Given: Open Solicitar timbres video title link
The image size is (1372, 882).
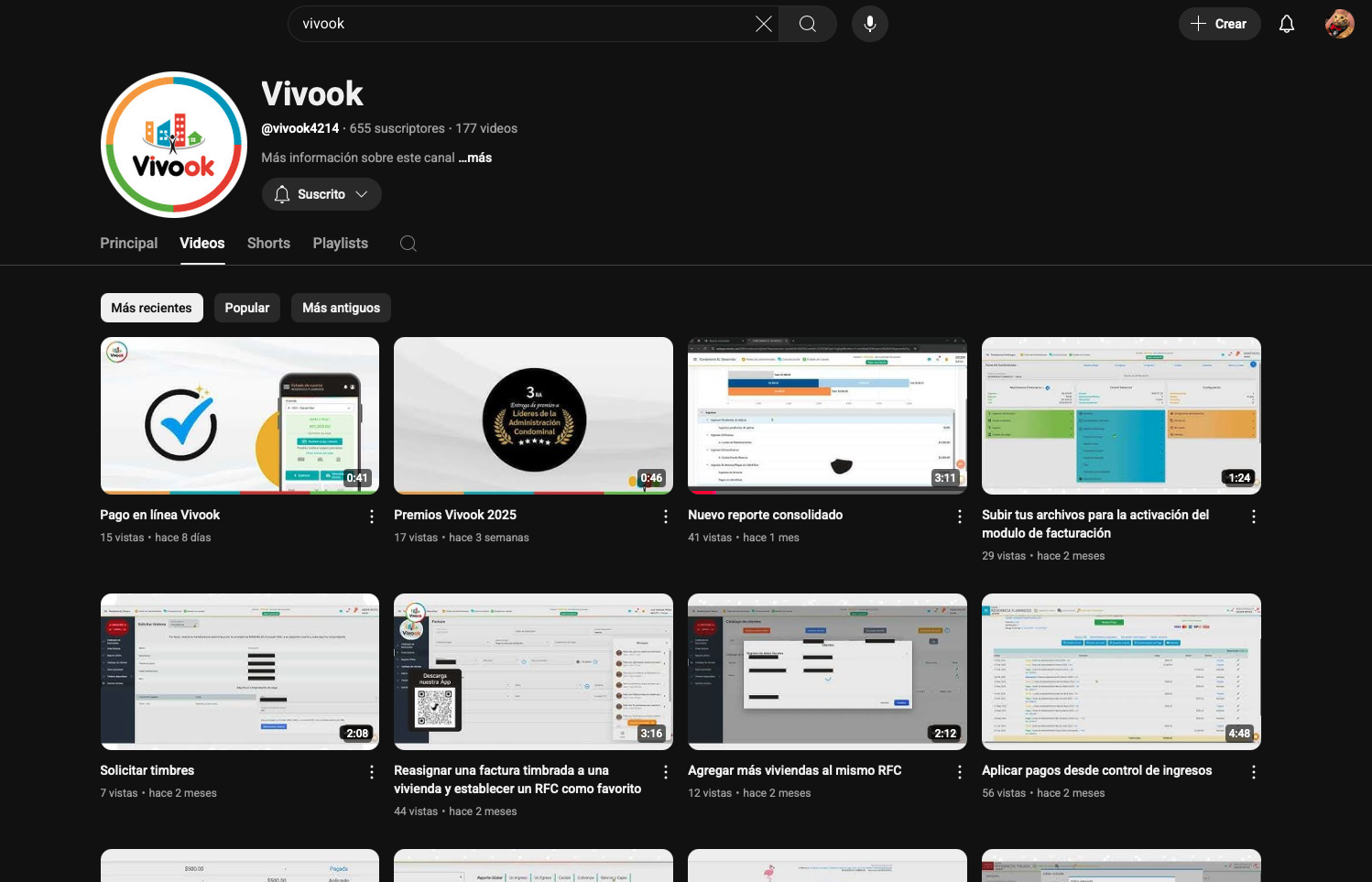Looking at the screenshot, I should [147, 770].
